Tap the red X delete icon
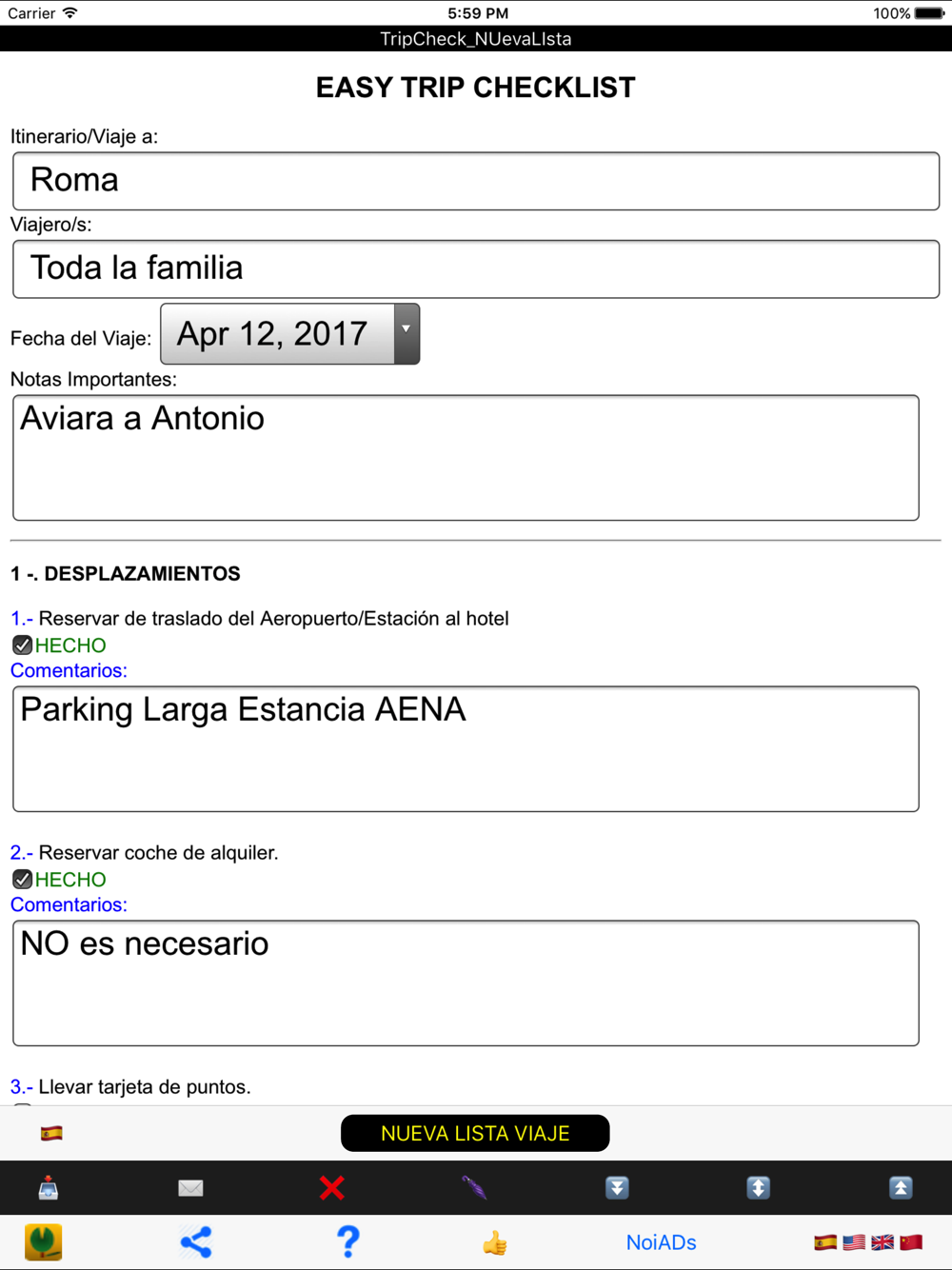Image resolution: width=952 pixels, height=1270 pixels. point(332,1188)
